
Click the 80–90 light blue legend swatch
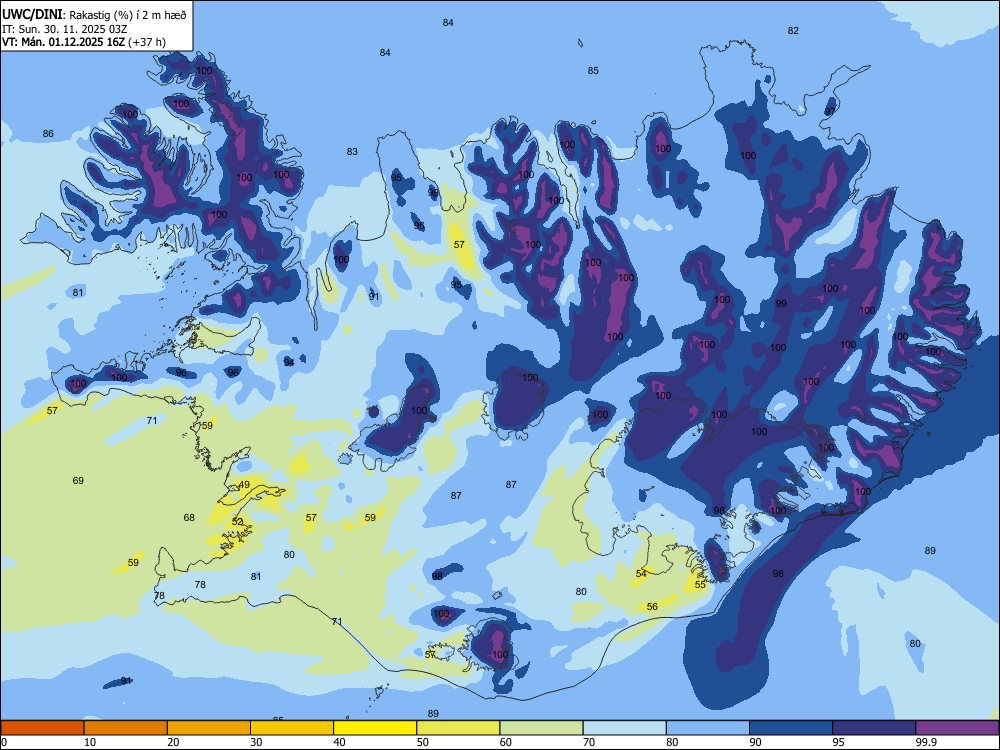(x=707, y=728)
